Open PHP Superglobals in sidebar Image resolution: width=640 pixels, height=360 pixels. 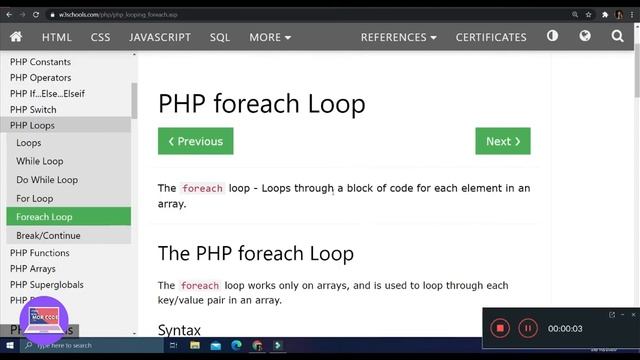[x=47, y=284]
